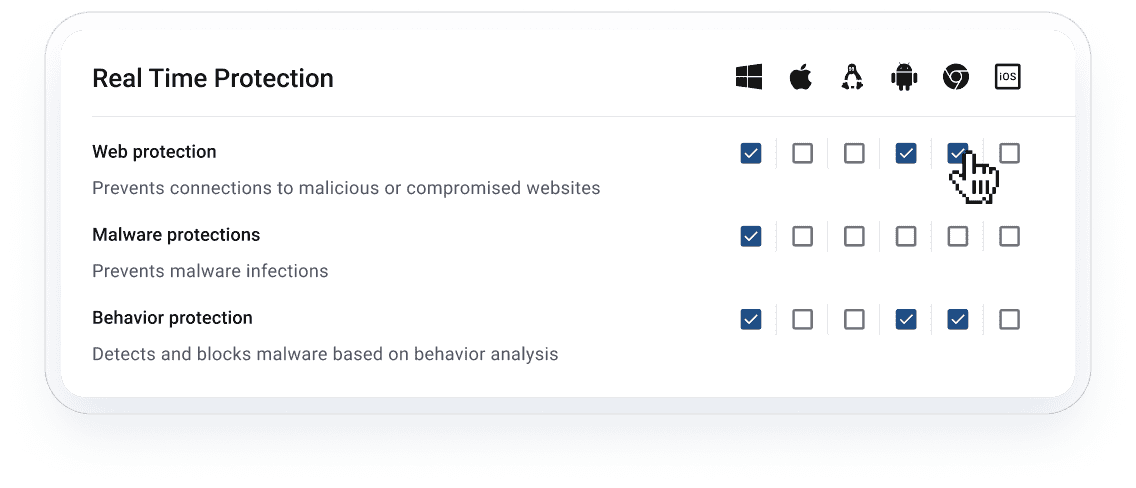Click the iOS platform icon
The width and height of the screenshot is (1136, 488).
coord(1008,77)
